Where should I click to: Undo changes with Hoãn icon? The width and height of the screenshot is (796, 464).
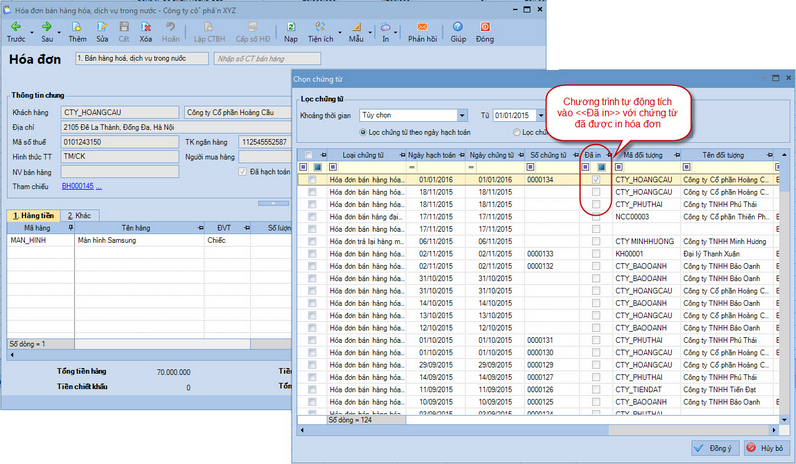point(170,27)
